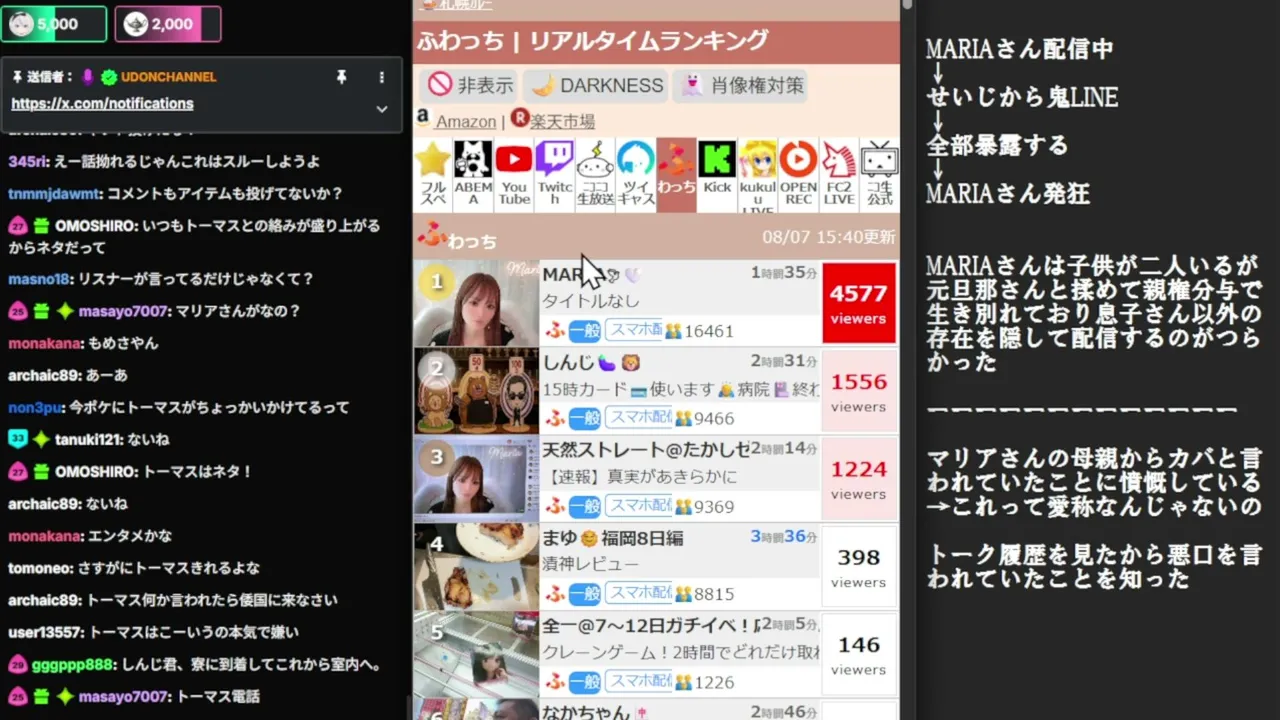Click the 1556 viewers box

858,391
